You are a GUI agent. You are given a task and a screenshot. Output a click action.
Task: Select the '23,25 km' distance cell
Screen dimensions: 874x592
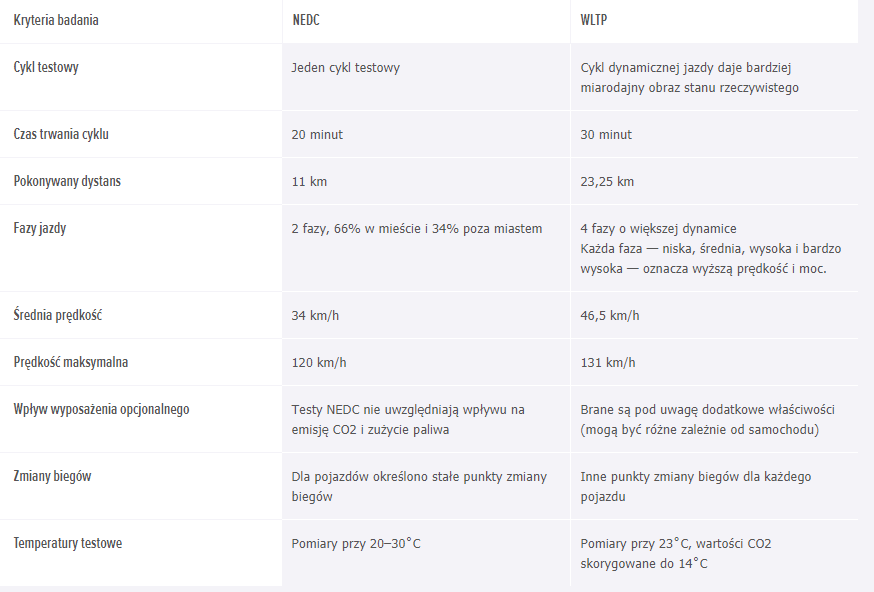coord(607,182)
